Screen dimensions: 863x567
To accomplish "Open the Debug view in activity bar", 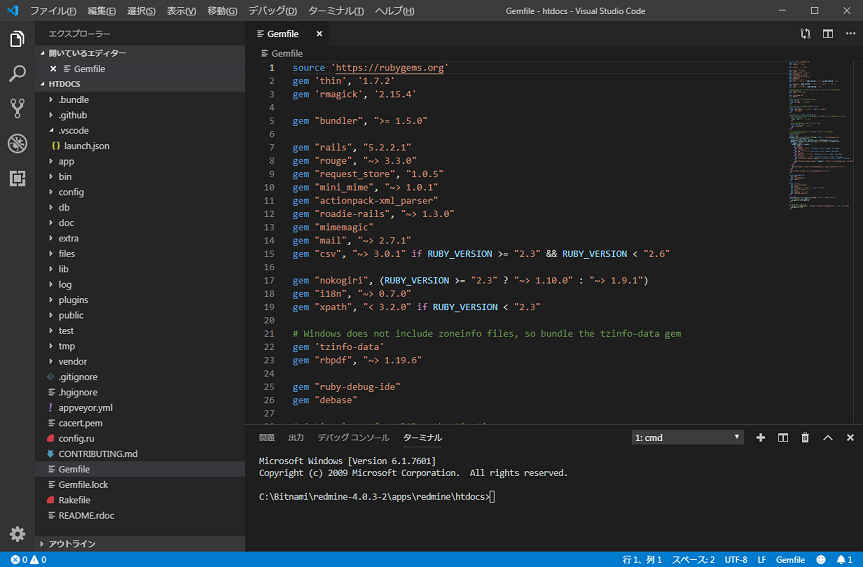I will click(x=17, y=143).
